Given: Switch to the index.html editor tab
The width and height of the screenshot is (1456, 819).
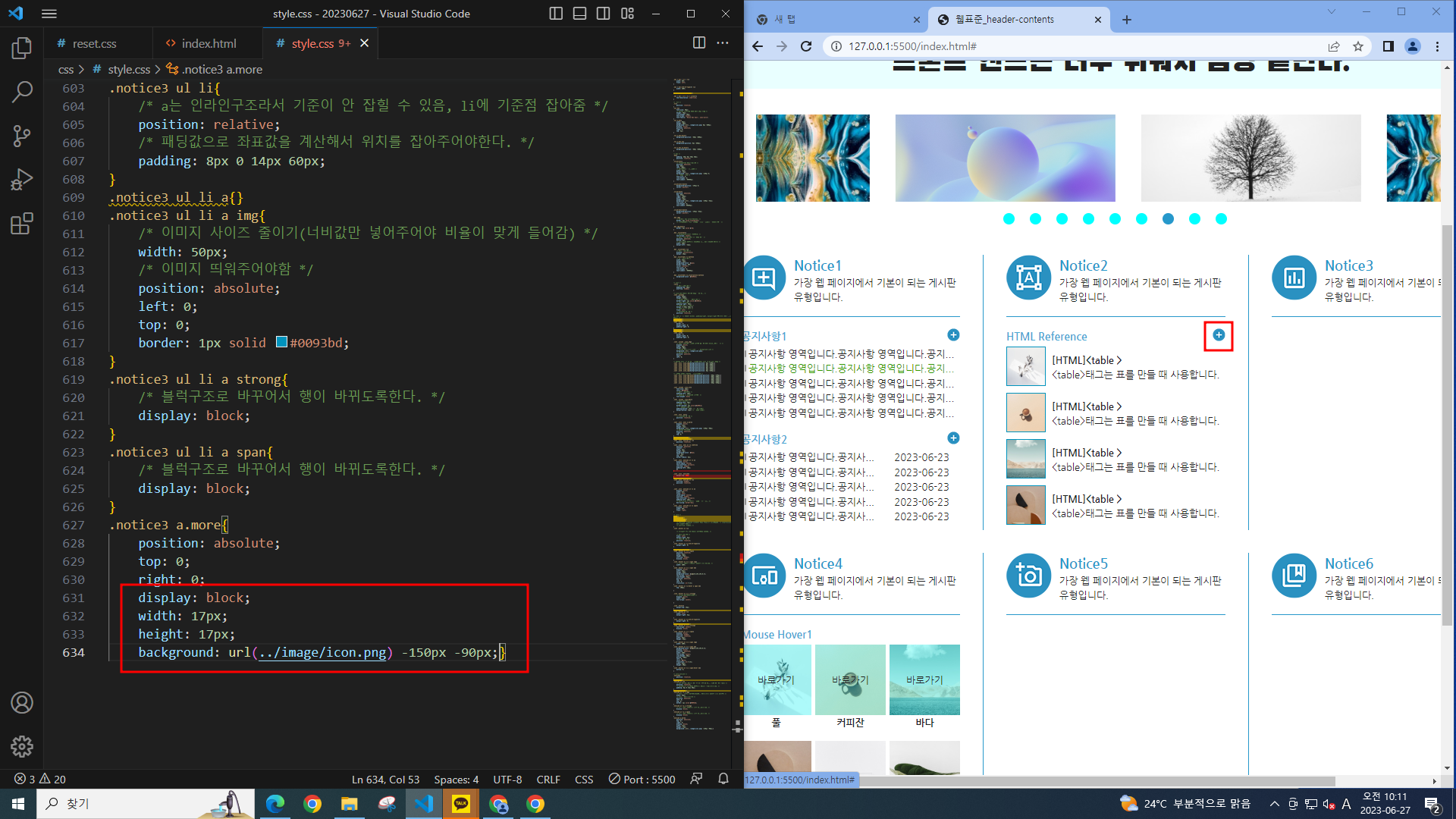Looking at the screenshot, I should (208, 43).
